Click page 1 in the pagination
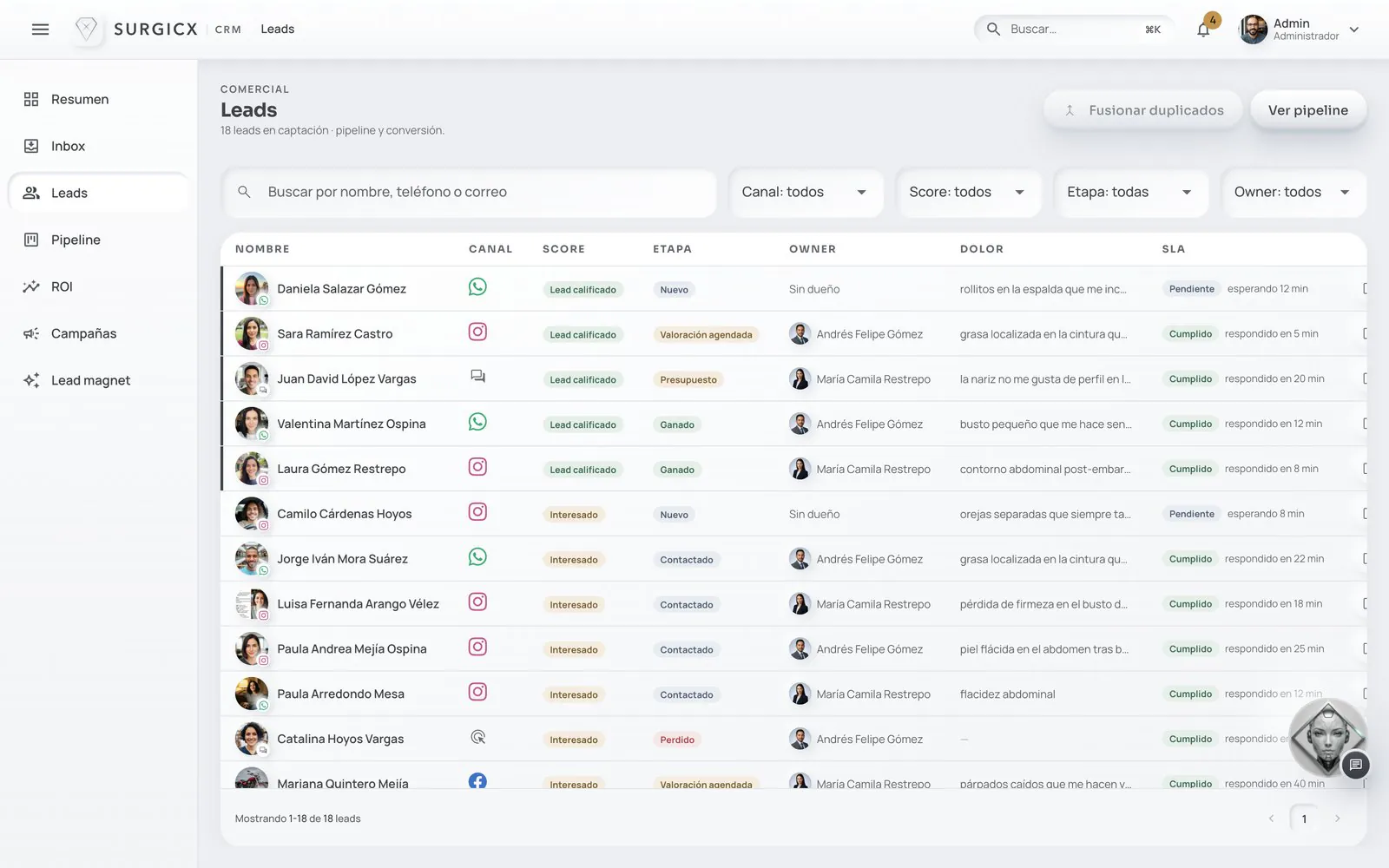Image resolution: width=1389 pixels, height=868 pixels. click(x=1304, y=819)
